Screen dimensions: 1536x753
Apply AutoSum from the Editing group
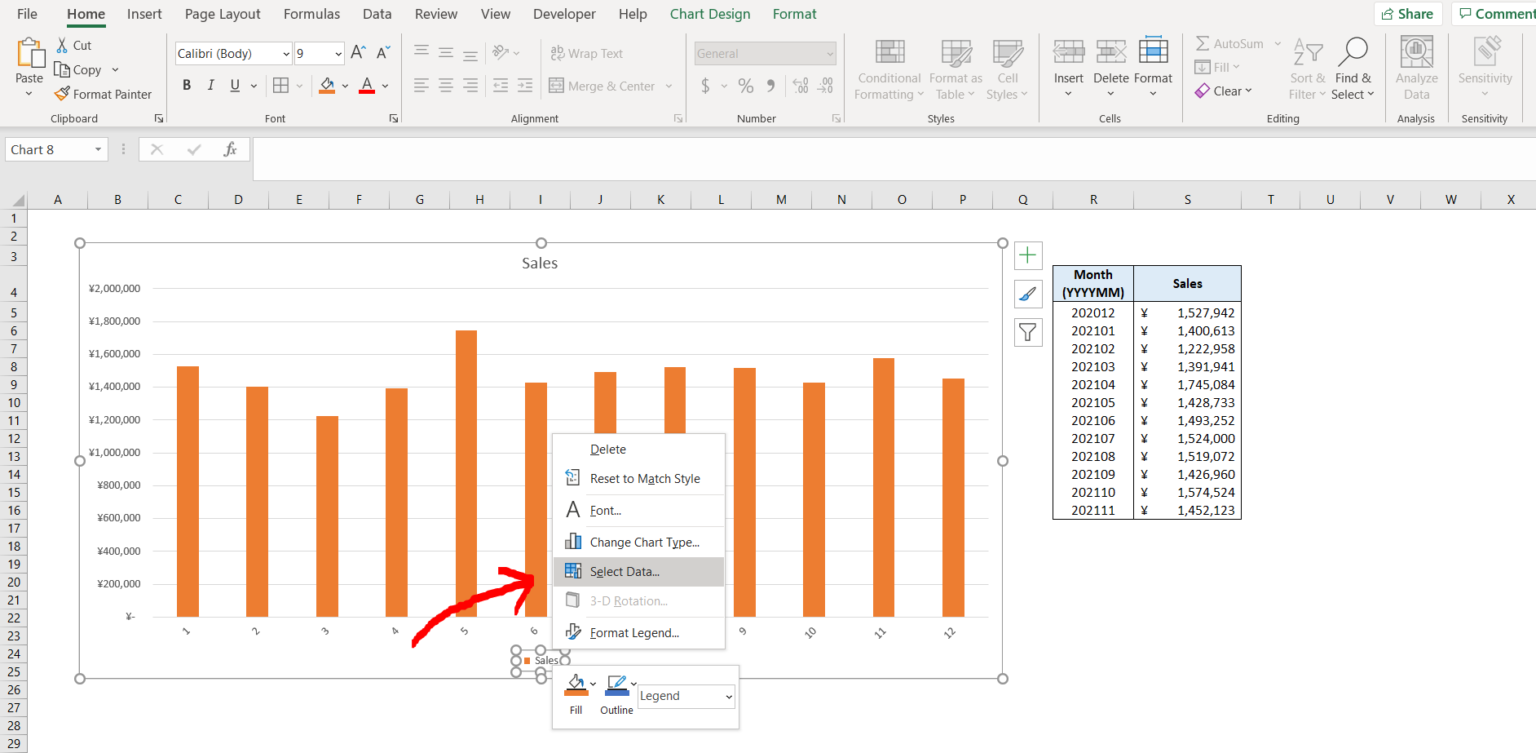click(1231, 43)
